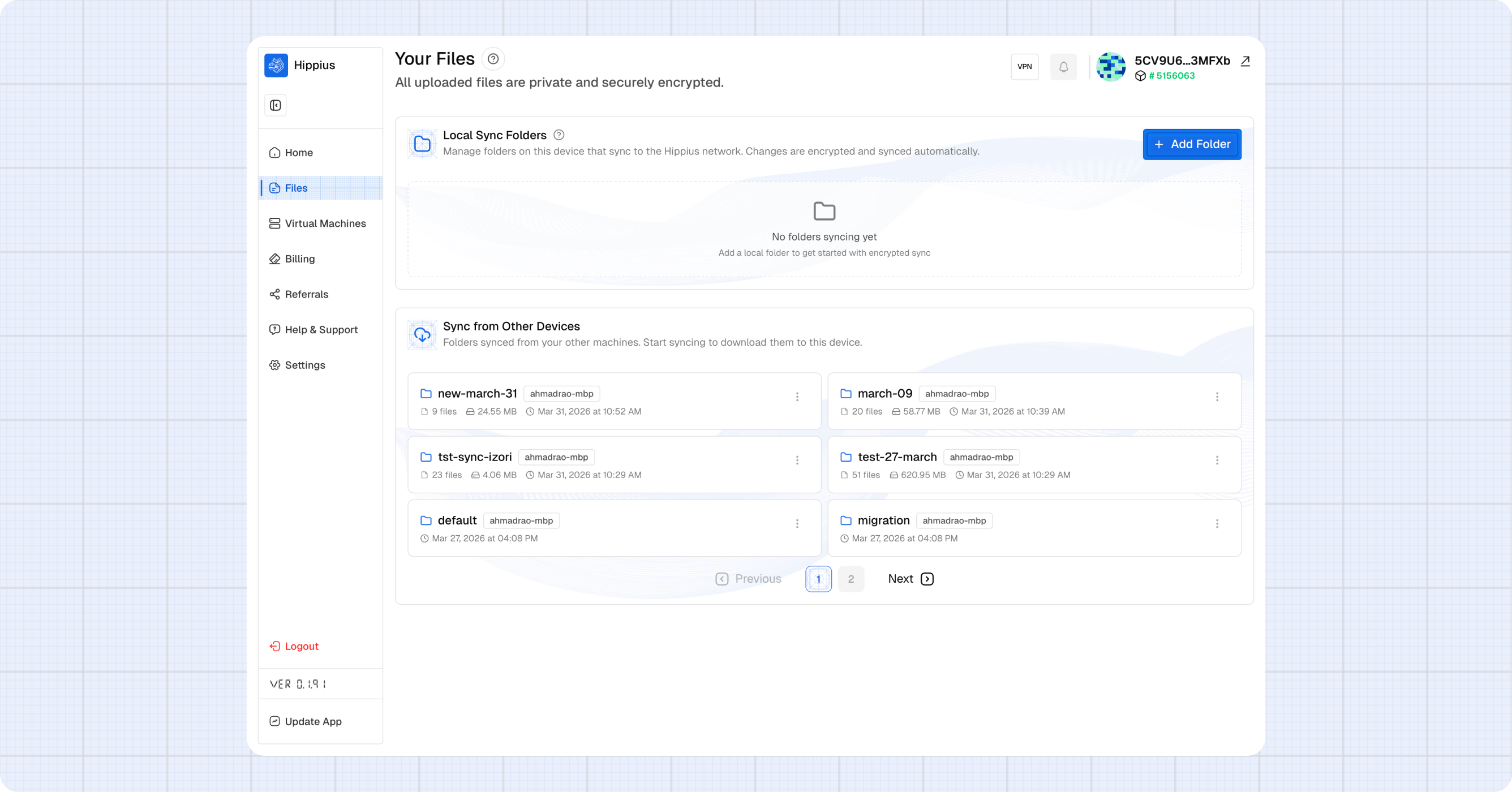The height and width of the screenshot is (792, 1512).
Task: Collapse the sidebar with the panel icon
Action: point(275,106)
